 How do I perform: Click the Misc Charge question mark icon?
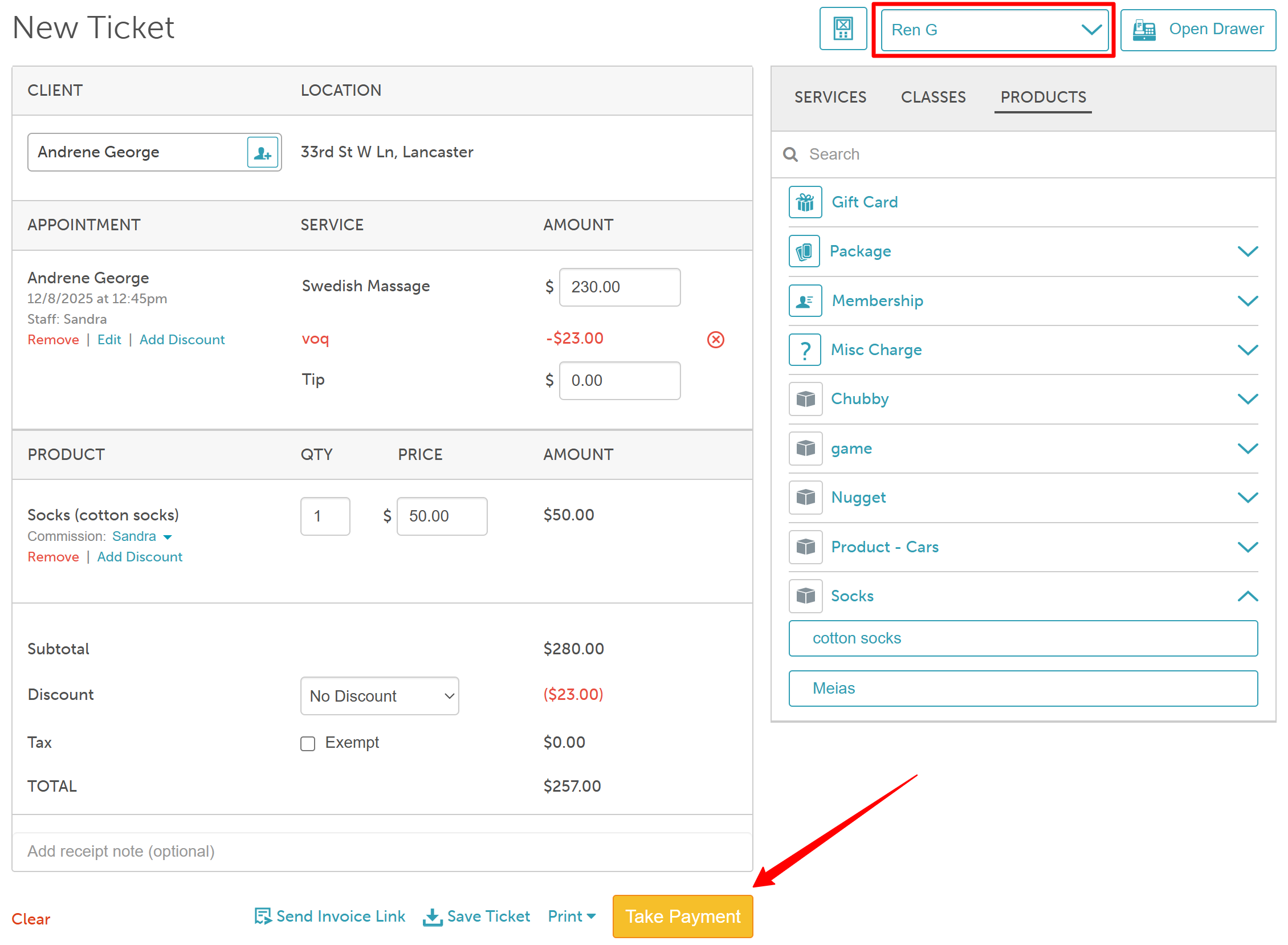[805, 350]
